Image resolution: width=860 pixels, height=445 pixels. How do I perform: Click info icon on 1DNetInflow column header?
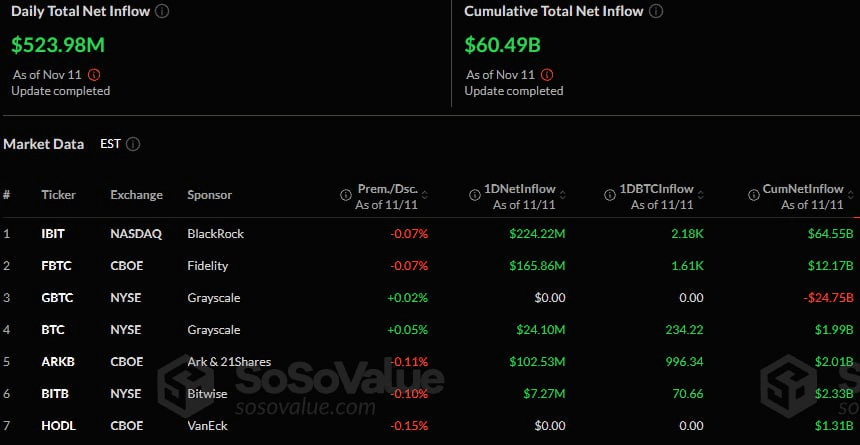coord(474,192)
